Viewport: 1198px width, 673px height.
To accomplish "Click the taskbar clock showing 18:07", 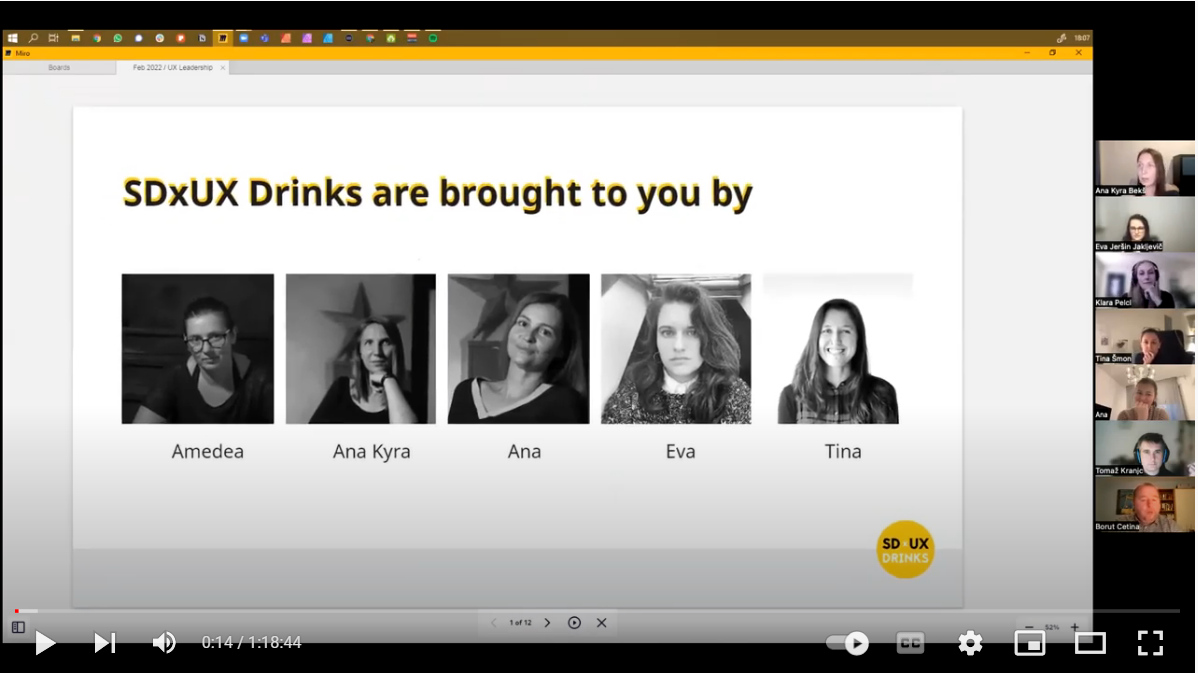I will tap(1082, 37).
